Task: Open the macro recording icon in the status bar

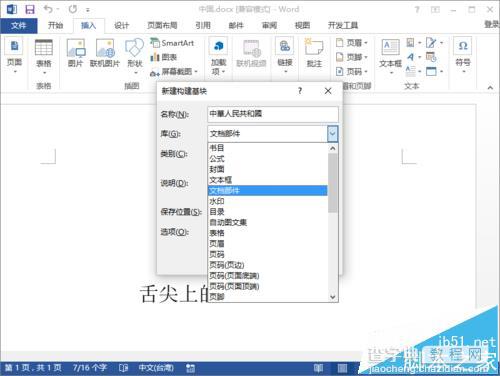Action: coord(190,368)
